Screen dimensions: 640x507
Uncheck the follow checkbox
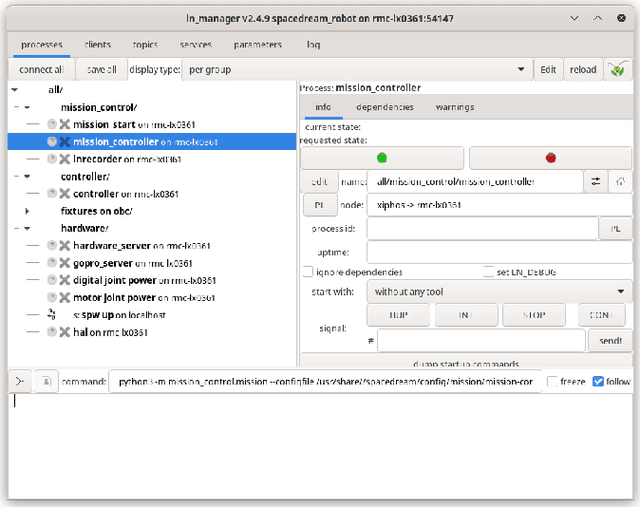click(x=598, y=381)
